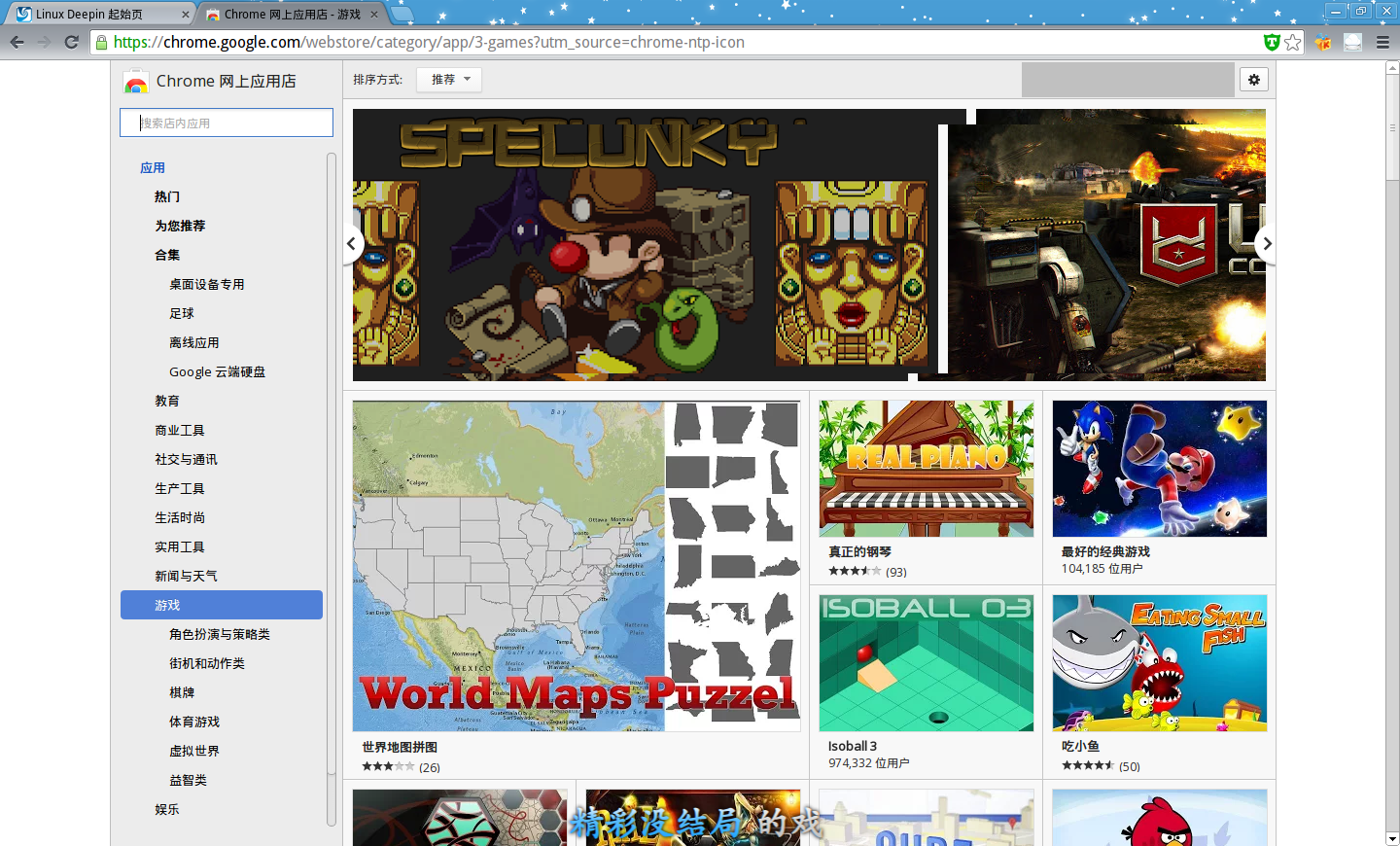This screenshot has width=1400, height=846.
Task: Reload the current page
Action: tap(71, 42)
